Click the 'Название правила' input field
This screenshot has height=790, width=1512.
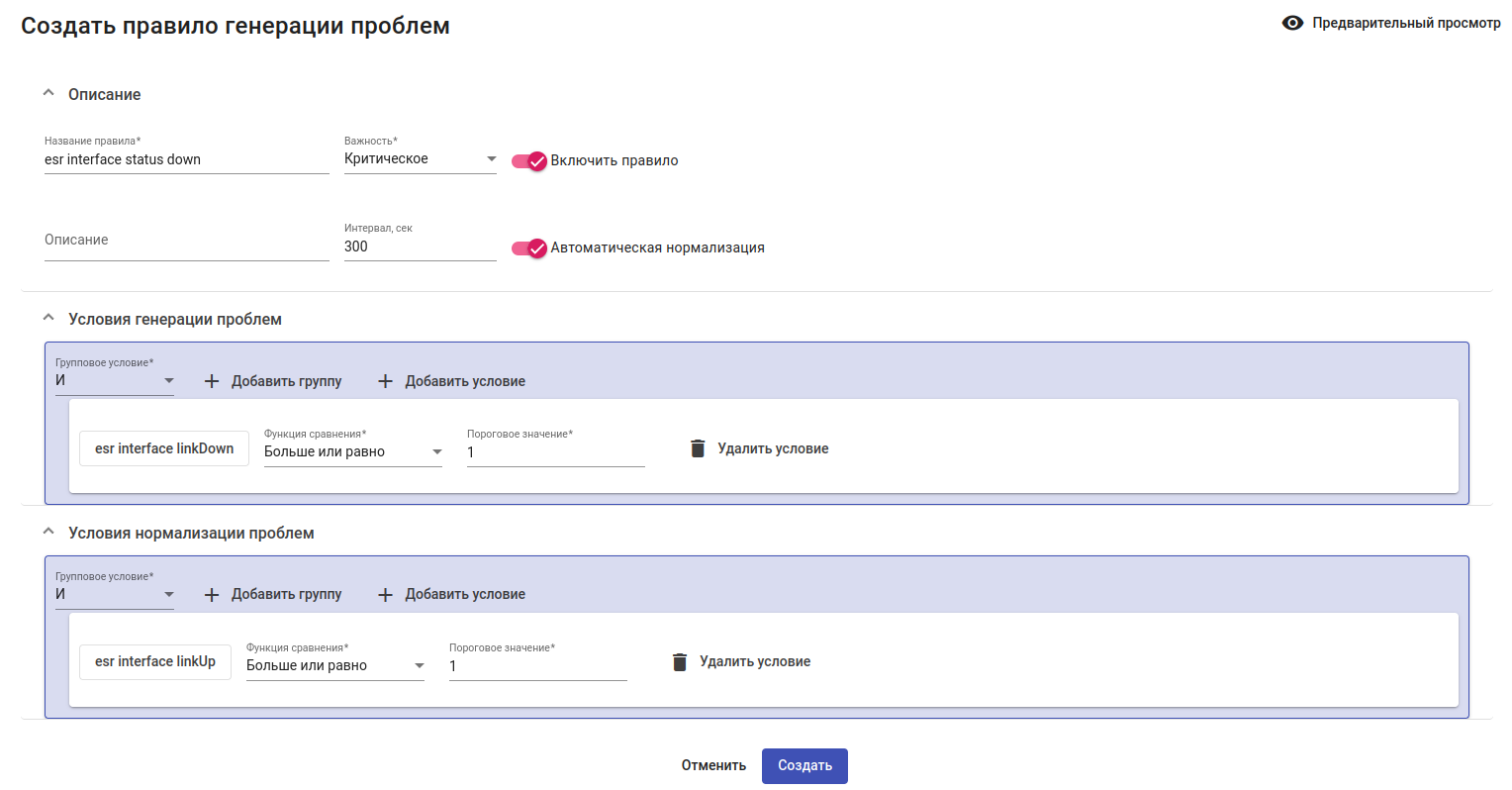pyautogui.click(x=186, y=160)
